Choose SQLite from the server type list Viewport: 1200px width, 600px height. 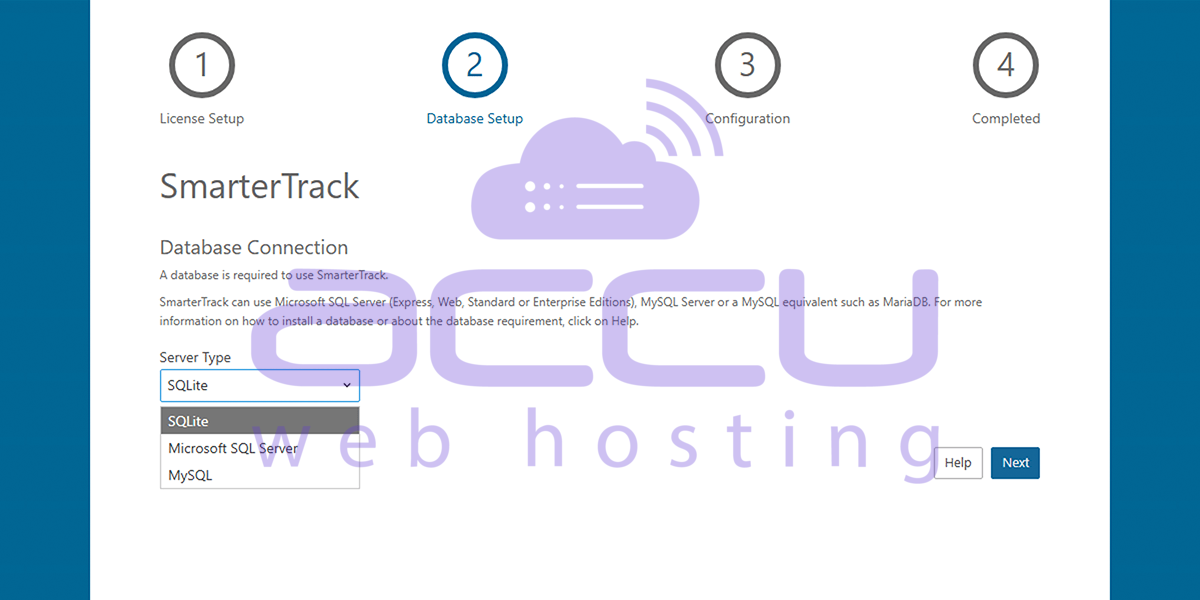[260, 421]
